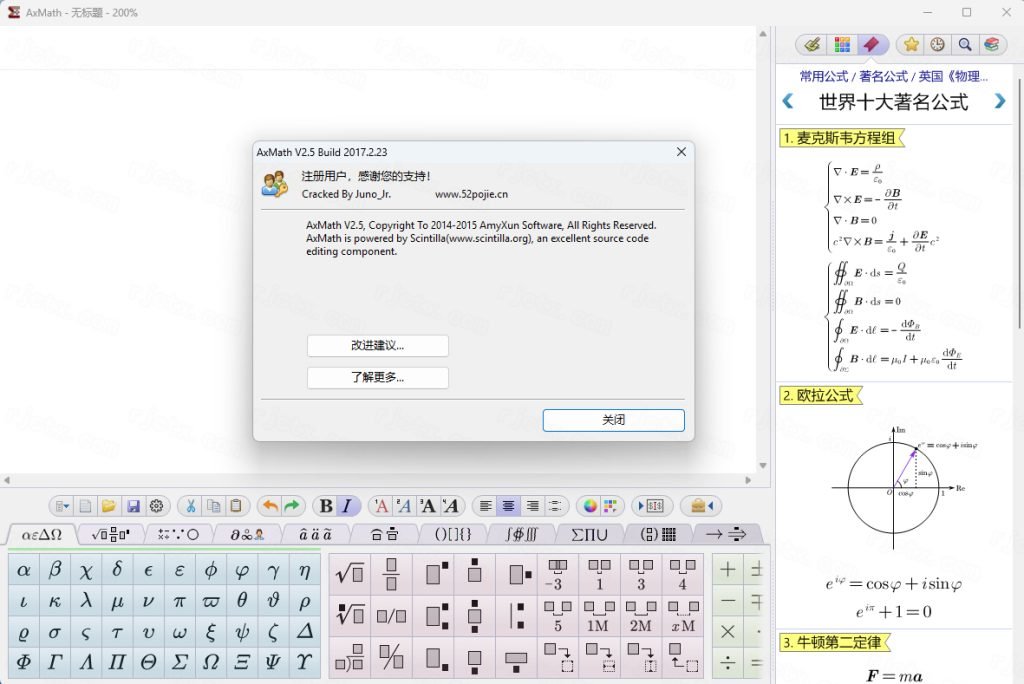Open a file with the folder icon
Screen dimensions: 1024x684
click(x=108, y=506)
